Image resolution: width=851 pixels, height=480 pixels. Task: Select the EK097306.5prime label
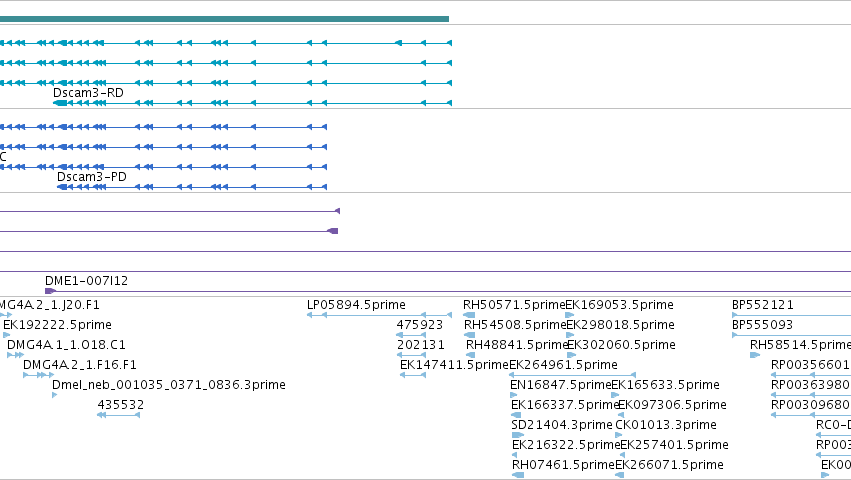(x=672, y=405)
